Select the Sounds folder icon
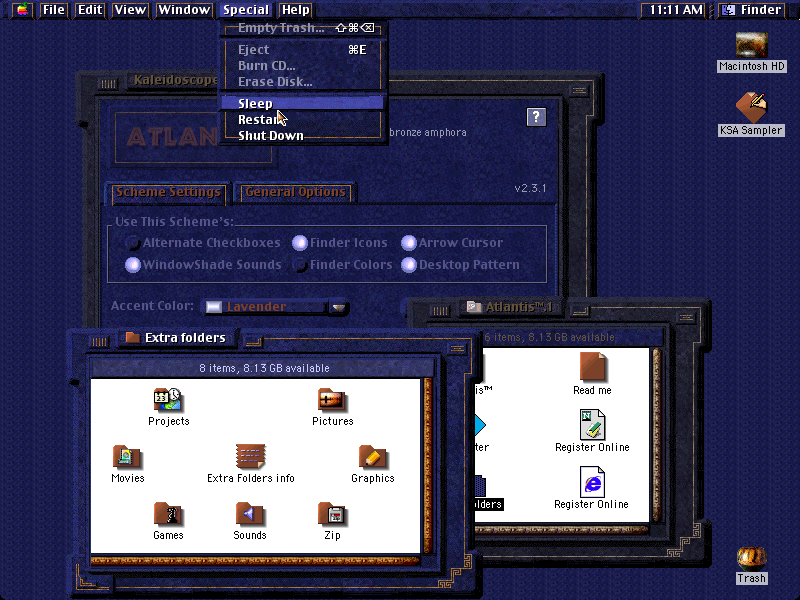 pyautogui.click(x=249, y=514)
